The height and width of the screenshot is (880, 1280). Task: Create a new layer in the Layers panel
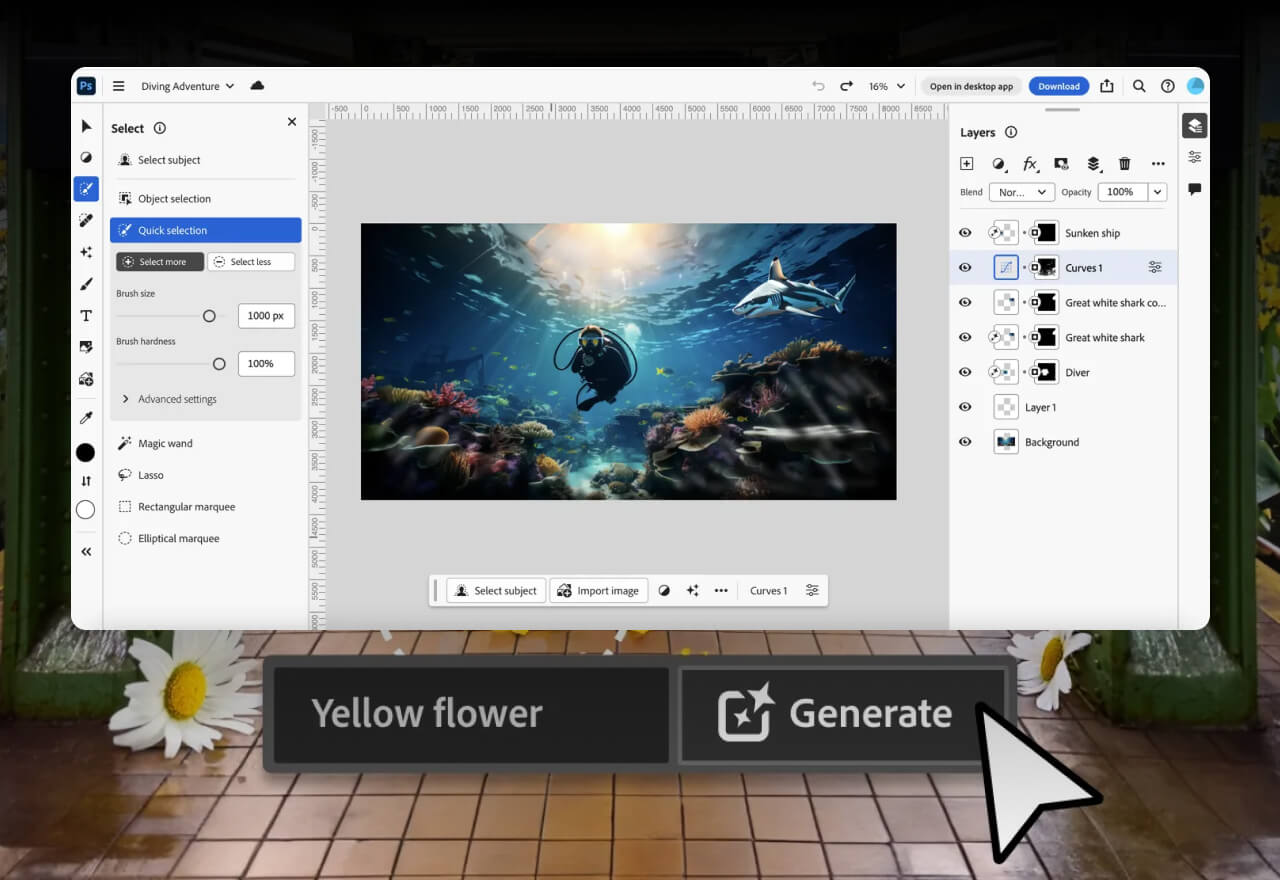[966, 163]
